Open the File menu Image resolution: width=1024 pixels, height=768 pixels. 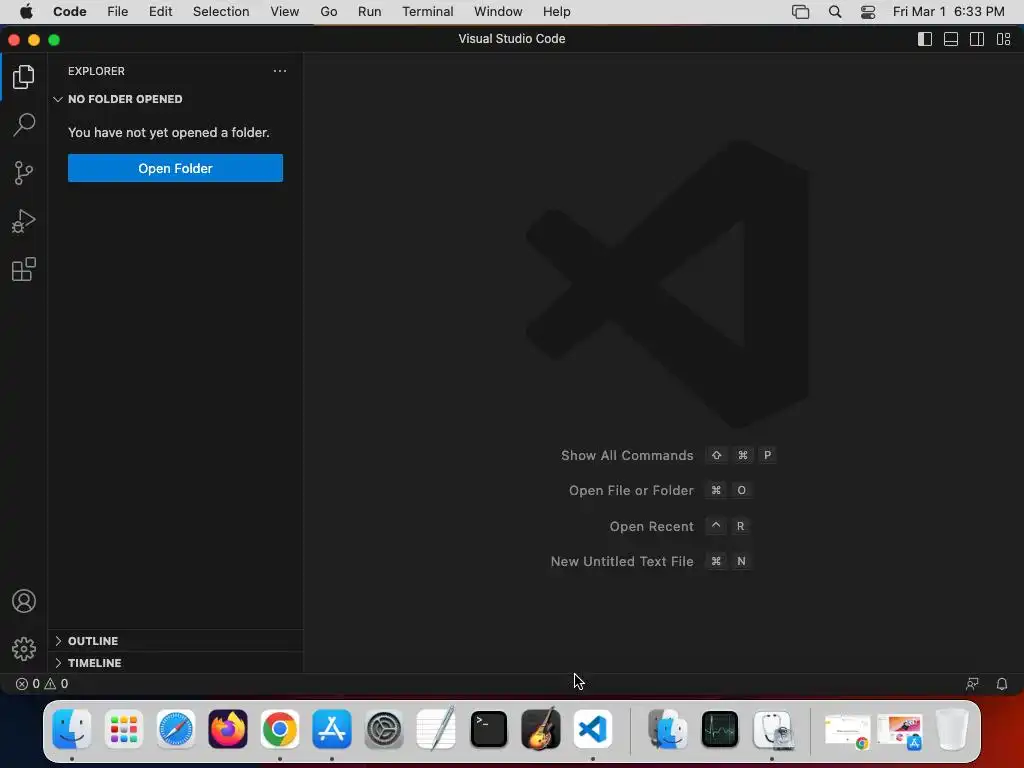coord(118,12)
